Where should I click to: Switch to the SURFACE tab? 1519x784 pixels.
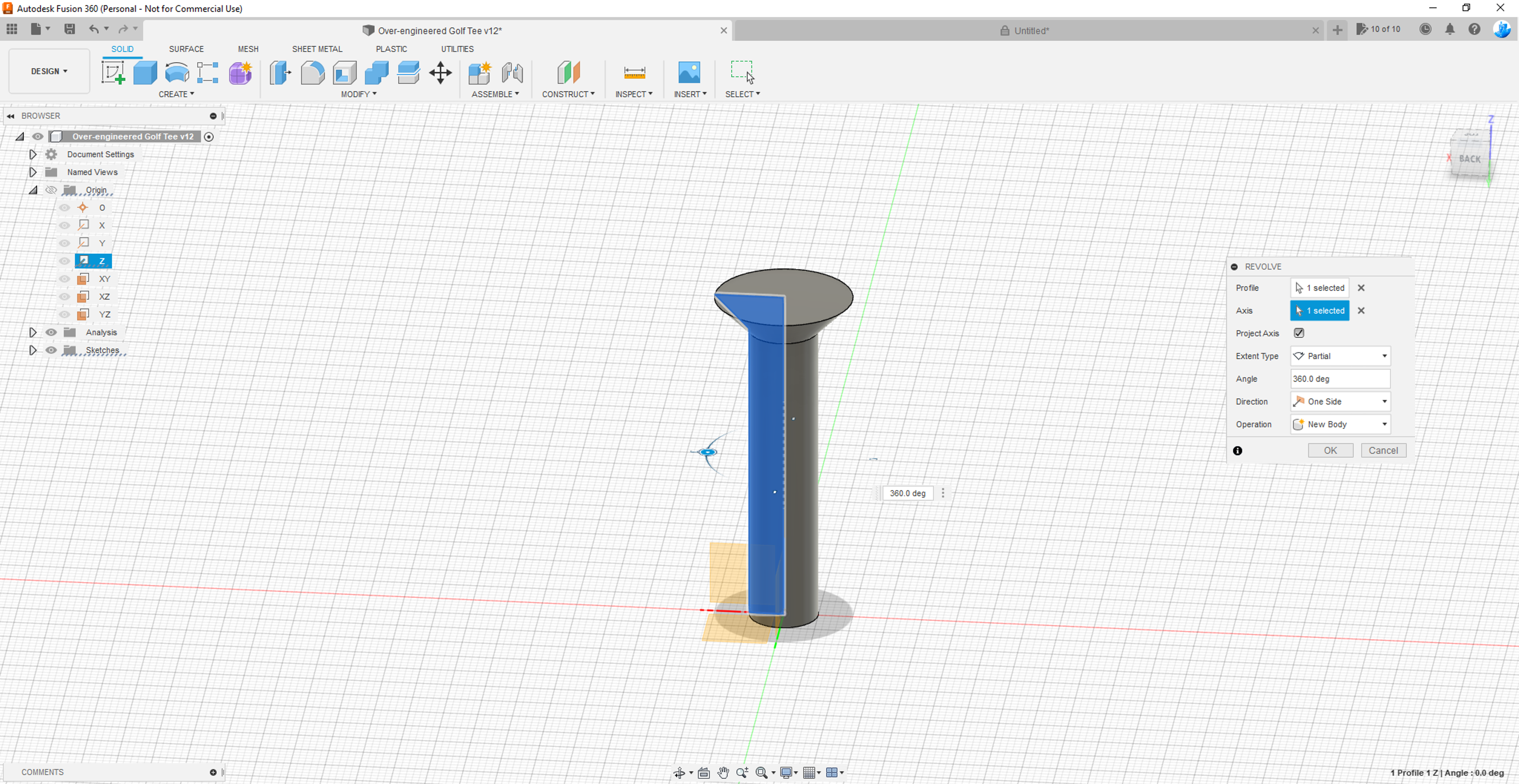[x=186, y=49]
